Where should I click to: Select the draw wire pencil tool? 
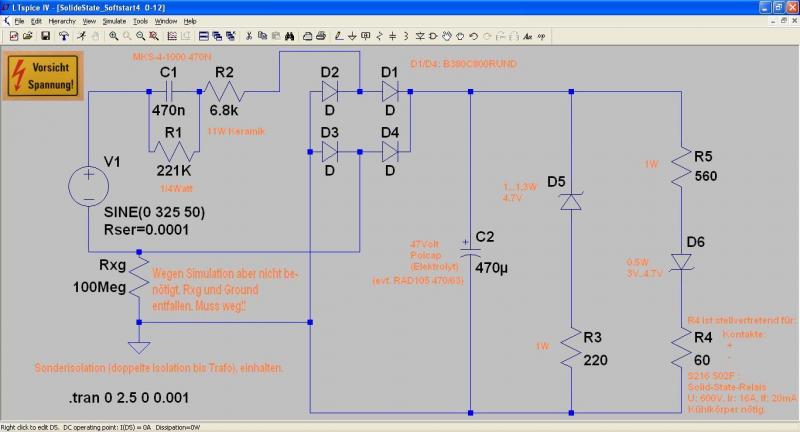pos(339,36)
